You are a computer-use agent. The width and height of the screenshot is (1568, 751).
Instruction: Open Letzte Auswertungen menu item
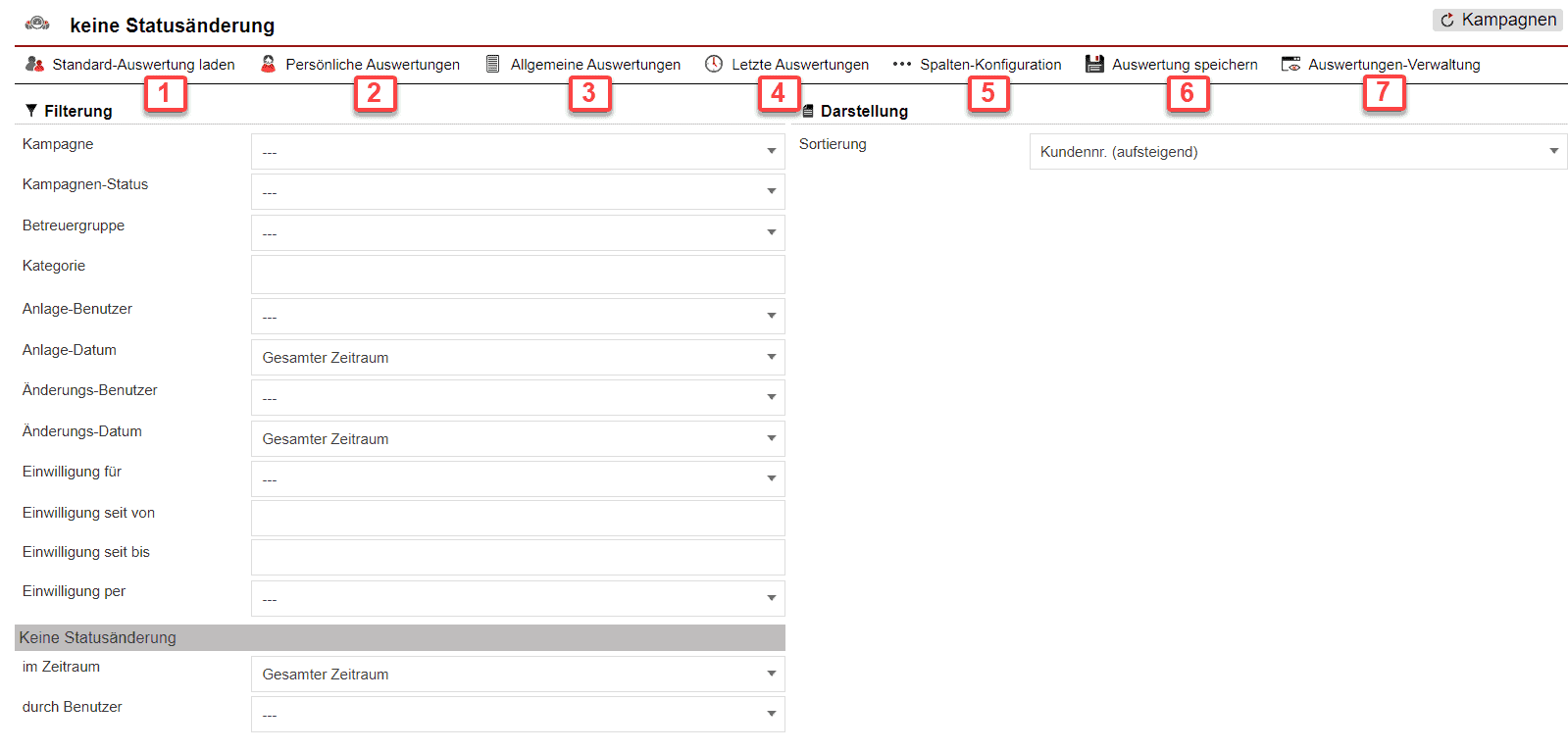click(799, 64)
